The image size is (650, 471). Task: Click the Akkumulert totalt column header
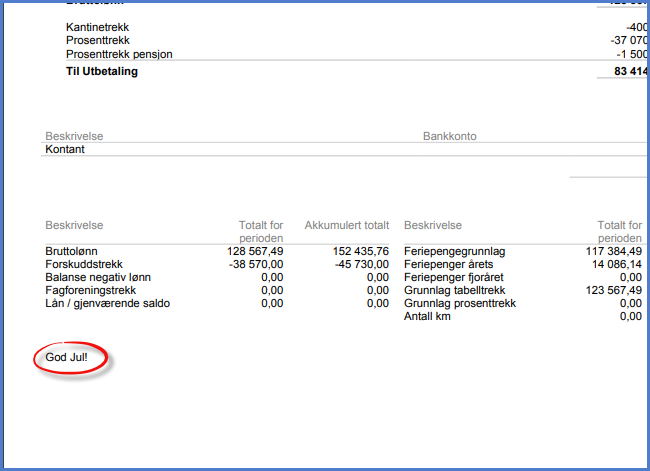tap(347, 225)
